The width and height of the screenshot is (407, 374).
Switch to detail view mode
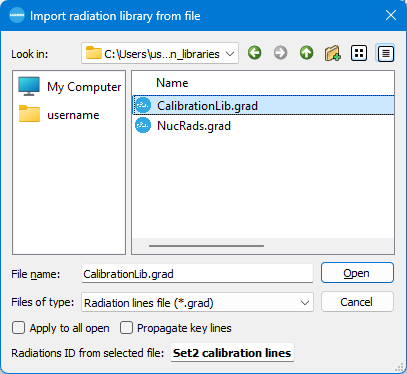[x=385, y=53]
